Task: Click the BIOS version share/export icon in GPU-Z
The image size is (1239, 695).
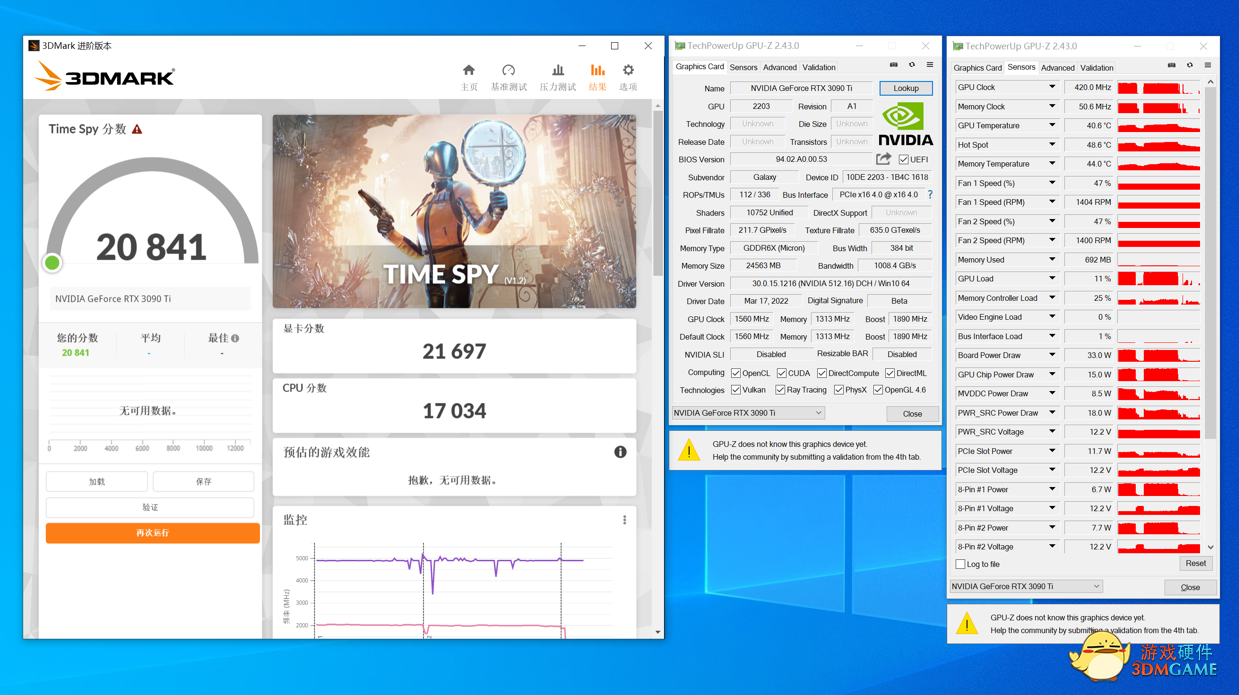Action: pos(883,159)
